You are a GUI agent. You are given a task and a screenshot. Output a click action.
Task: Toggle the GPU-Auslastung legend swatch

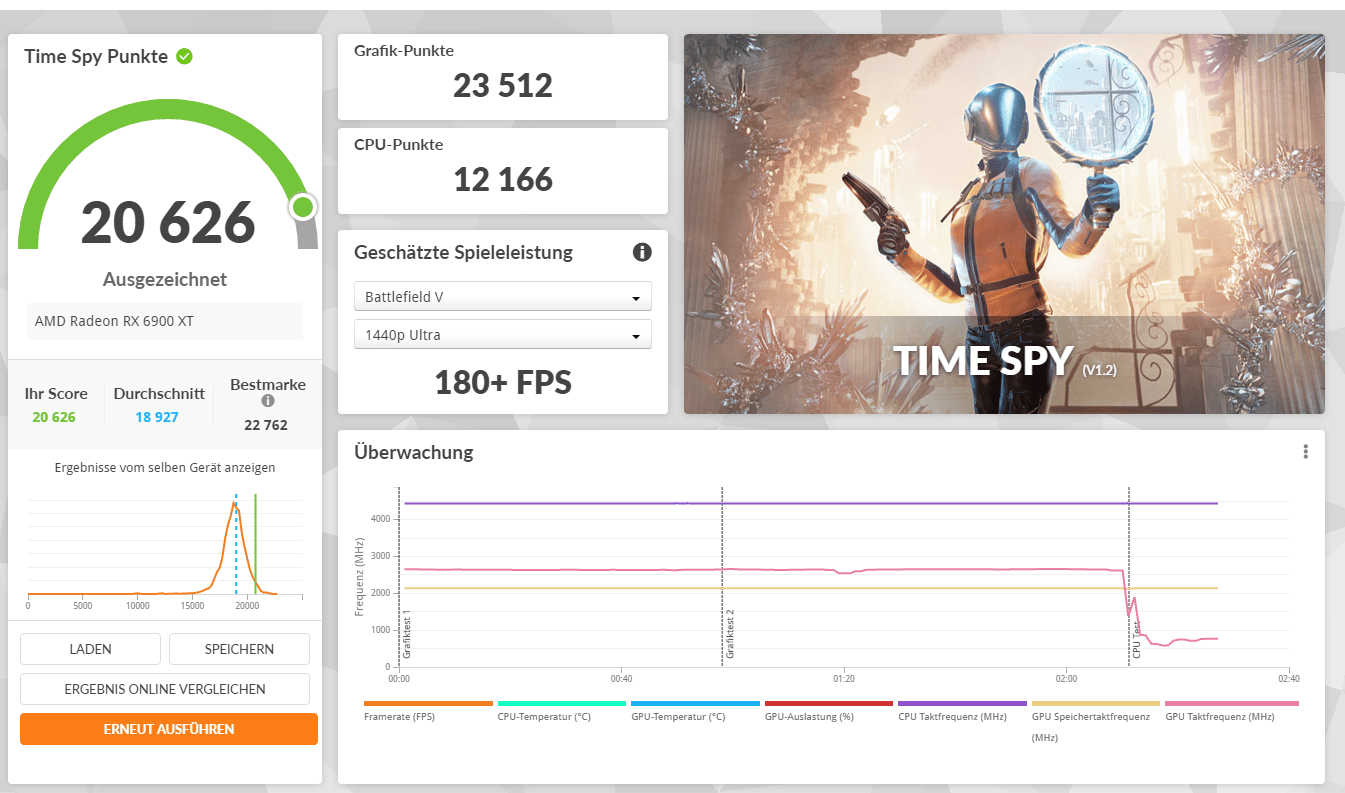click(829, 704)
